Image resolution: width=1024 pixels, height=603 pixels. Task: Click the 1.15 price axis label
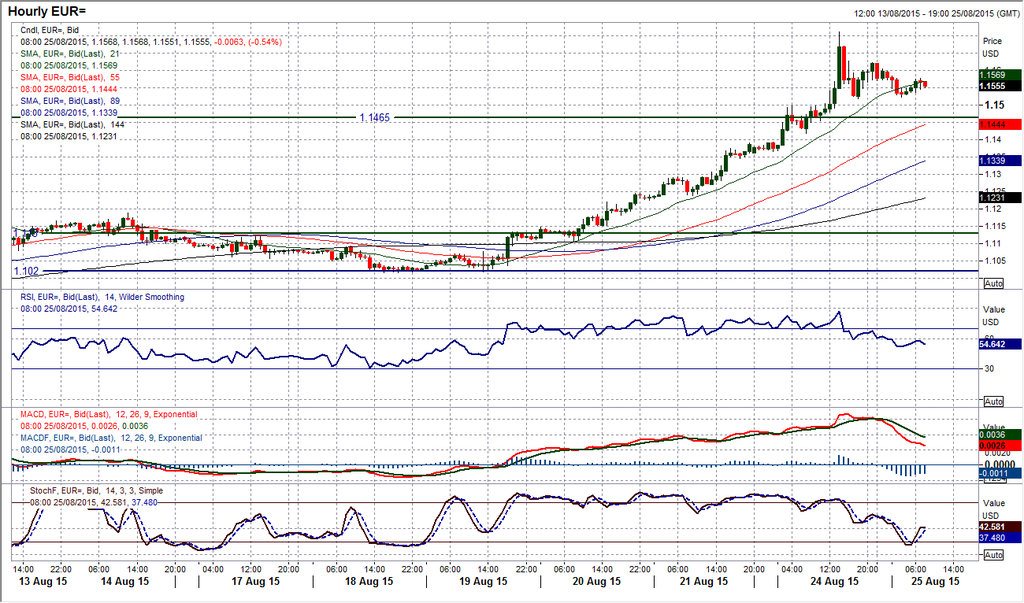tap(994, 105)
